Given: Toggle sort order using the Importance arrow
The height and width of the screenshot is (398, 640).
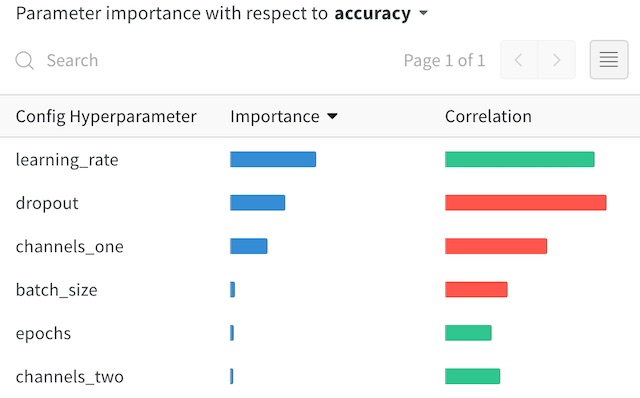Looking at the screenshot, I should click(332, 117).
